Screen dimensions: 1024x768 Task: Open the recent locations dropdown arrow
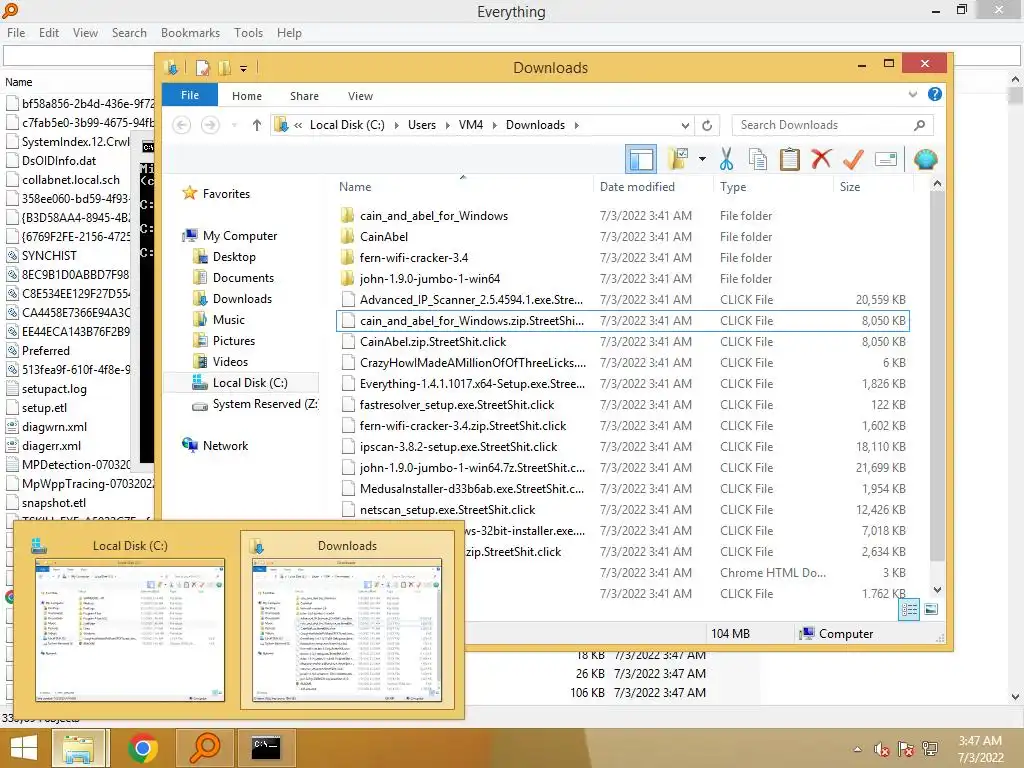pos(234,125)
